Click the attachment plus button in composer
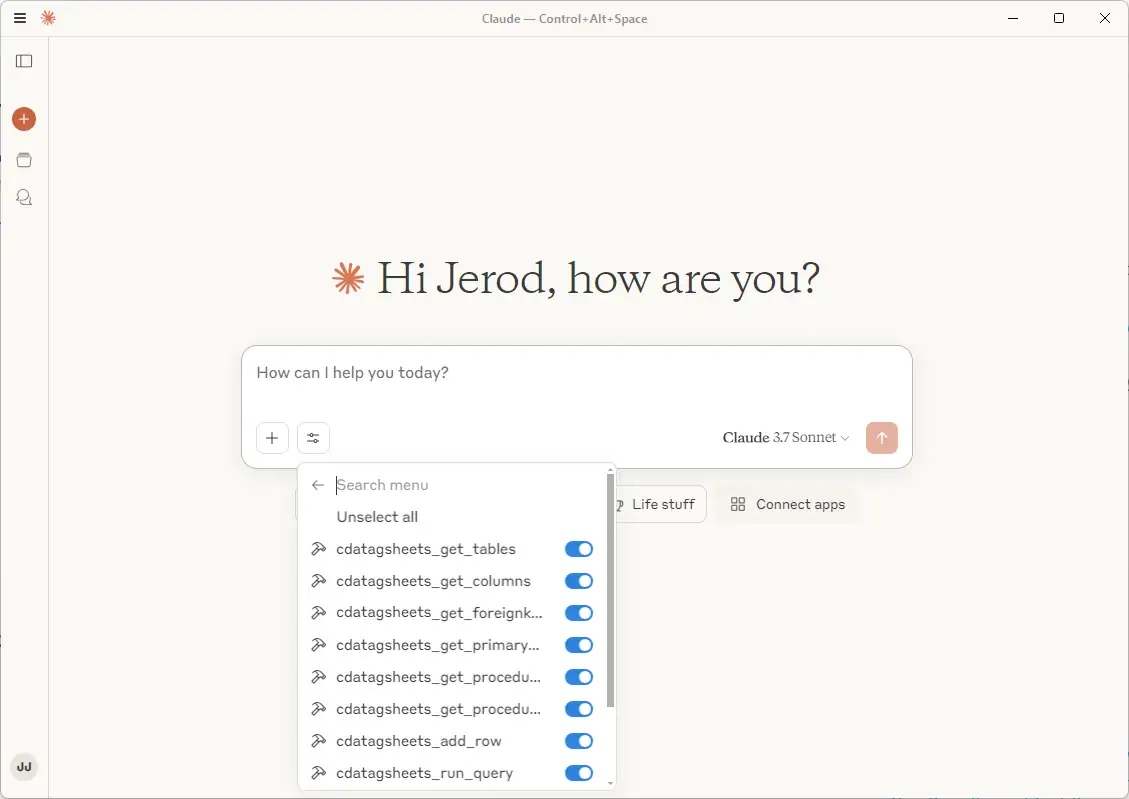This screenshot has width=1129, height=799. point(272,438)
